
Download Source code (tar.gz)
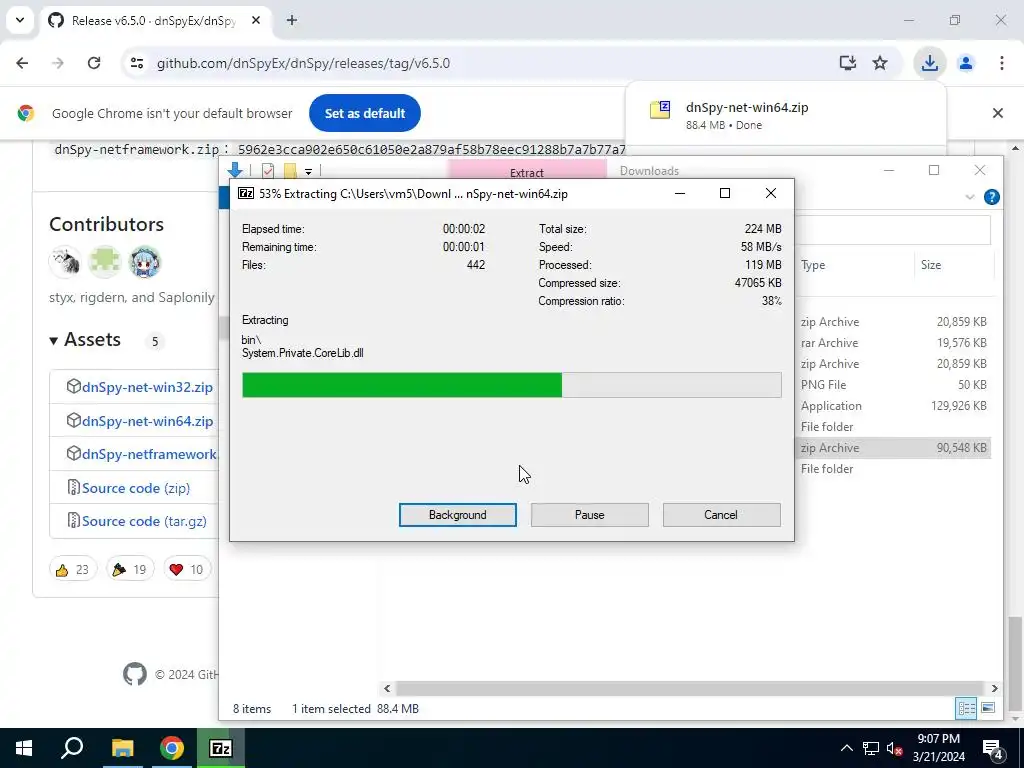tap(144, 521)
